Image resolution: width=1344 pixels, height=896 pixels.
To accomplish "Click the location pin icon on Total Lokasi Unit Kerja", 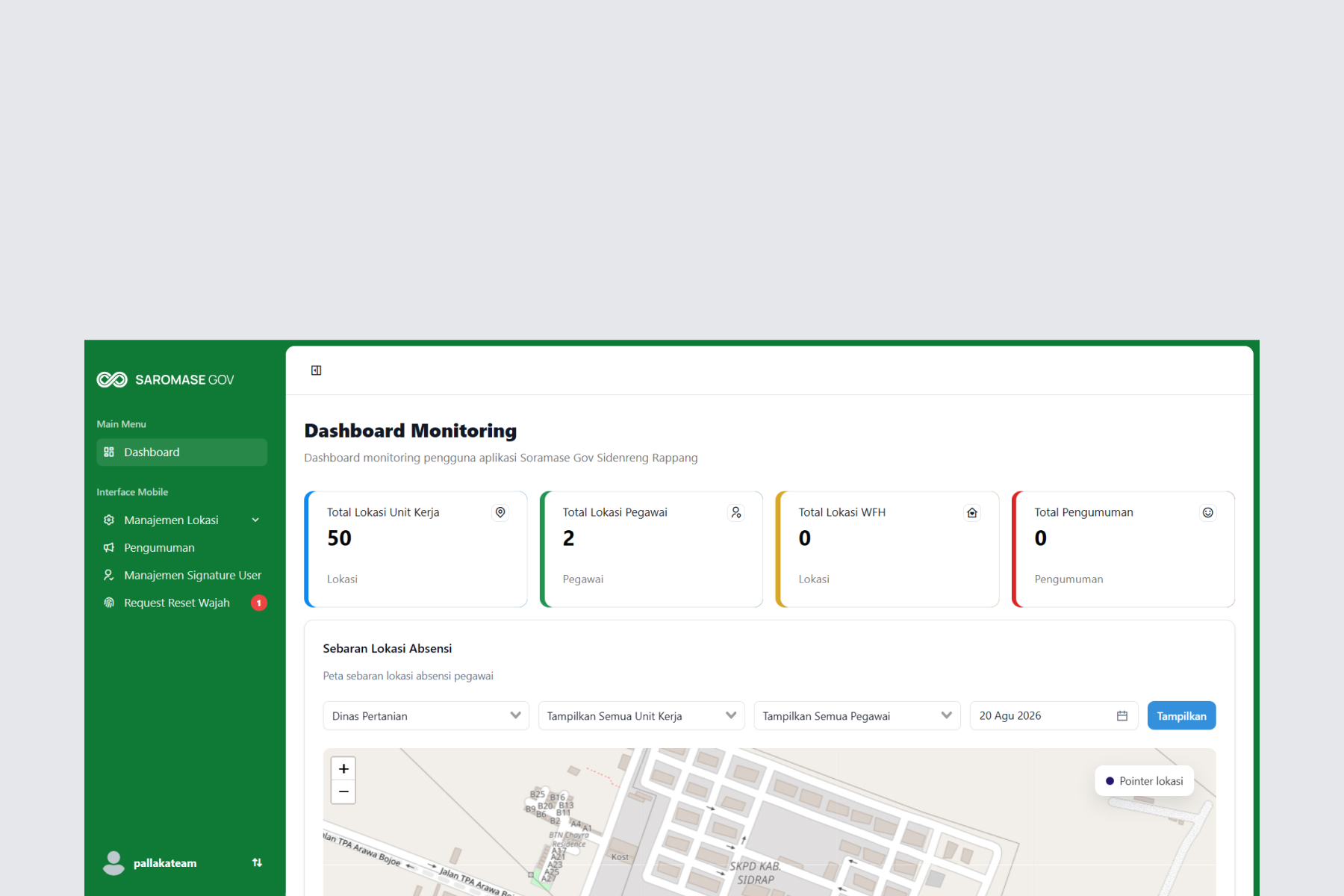I will point(500,512).
